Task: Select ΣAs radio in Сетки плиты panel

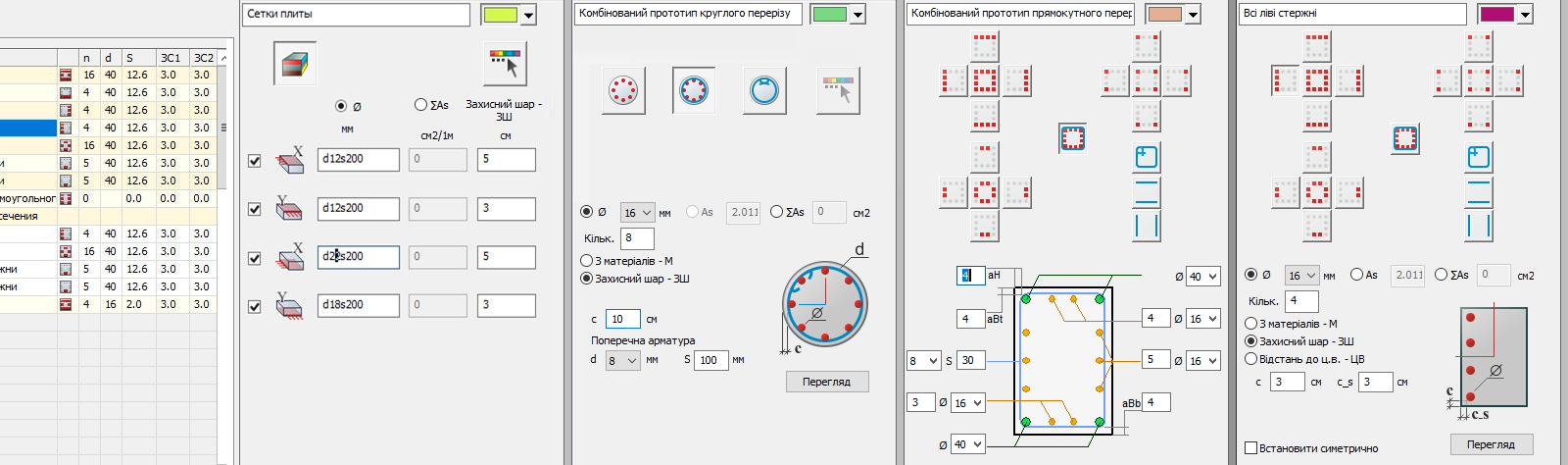Action: click(421, 105)
